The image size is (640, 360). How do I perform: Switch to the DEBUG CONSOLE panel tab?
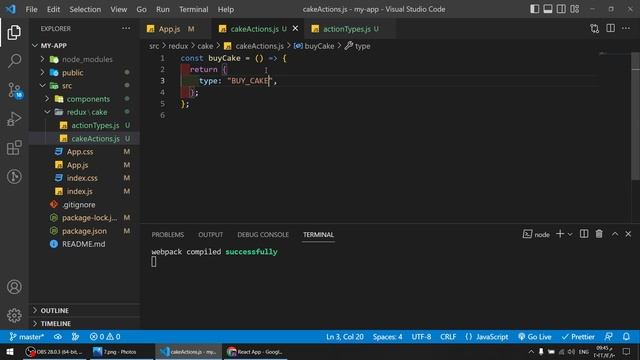[x=263, y=235]
